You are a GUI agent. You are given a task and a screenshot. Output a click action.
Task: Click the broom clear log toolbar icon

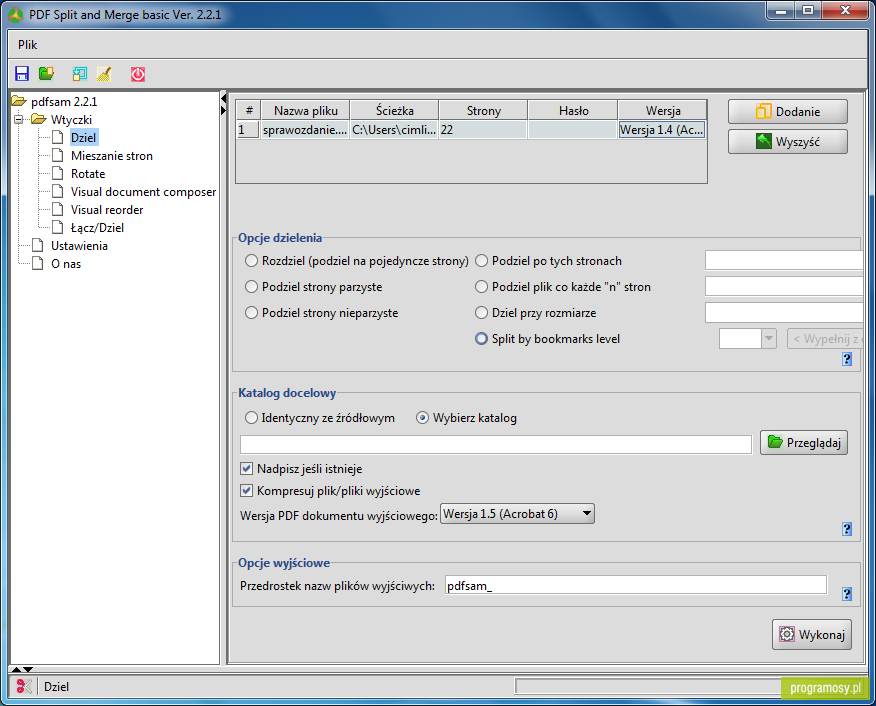(104, 74)
